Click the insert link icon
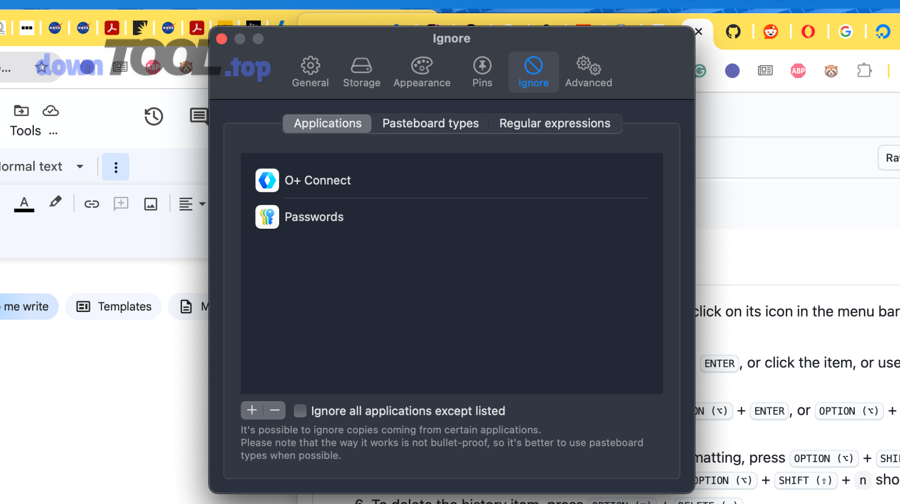 (91, 204)
